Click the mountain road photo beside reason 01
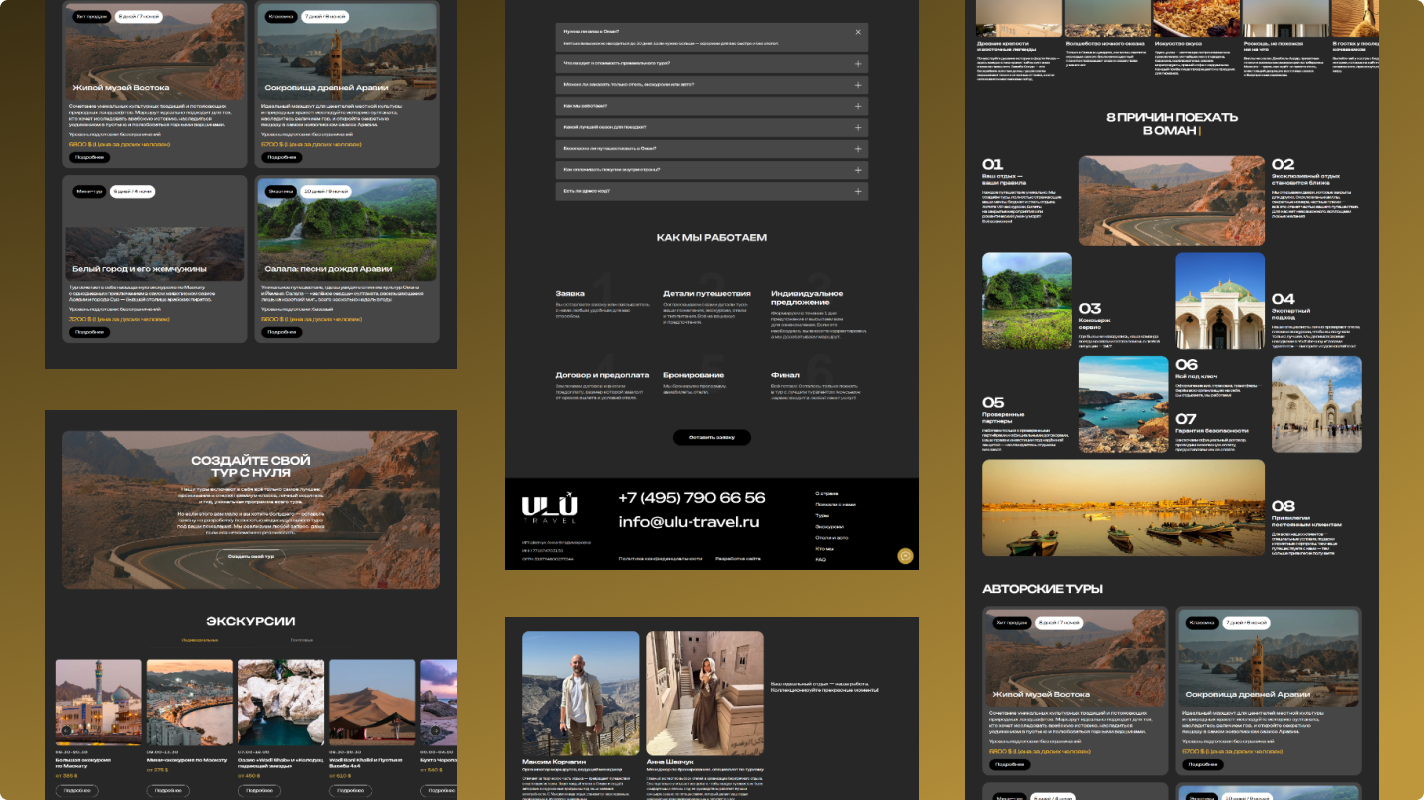Image resolution: width=1424 pixels, height=800 pixels. coord(1172,200)
